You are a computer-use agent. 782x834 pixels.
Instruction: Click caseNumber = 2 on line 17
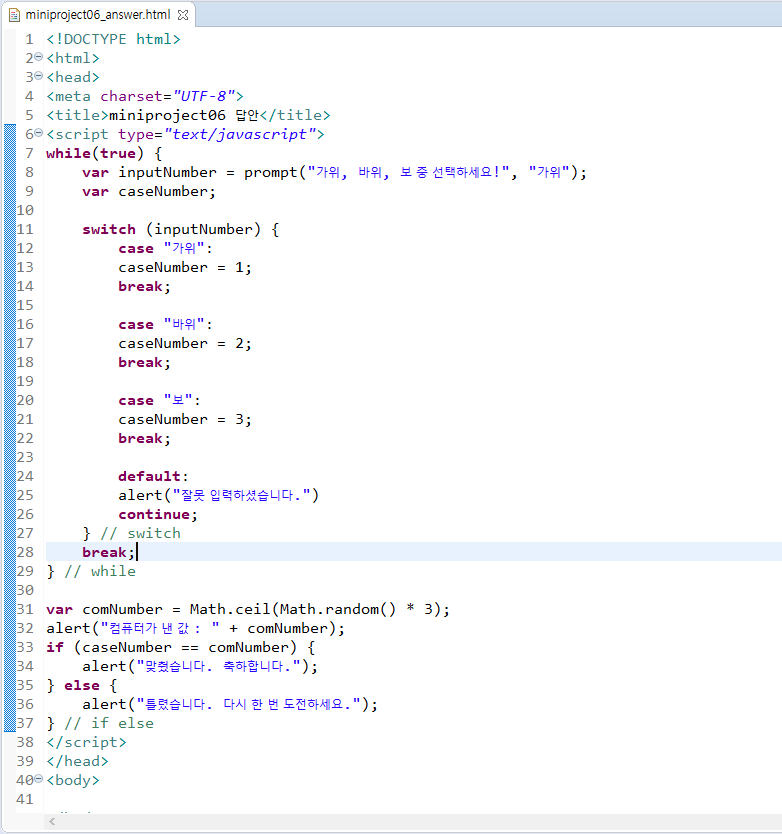pyautogui.click(x=185, y=344)
